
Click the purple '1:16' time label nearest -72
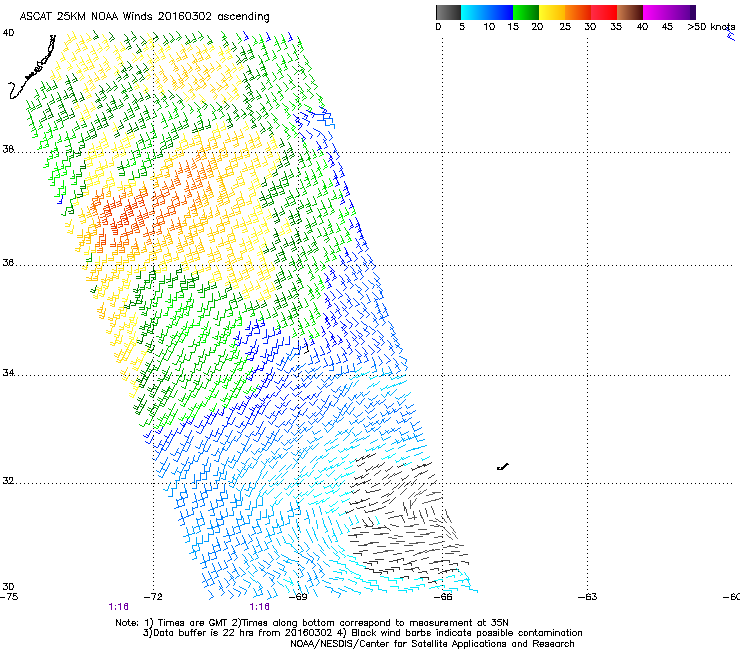click(x=118, y=607)
